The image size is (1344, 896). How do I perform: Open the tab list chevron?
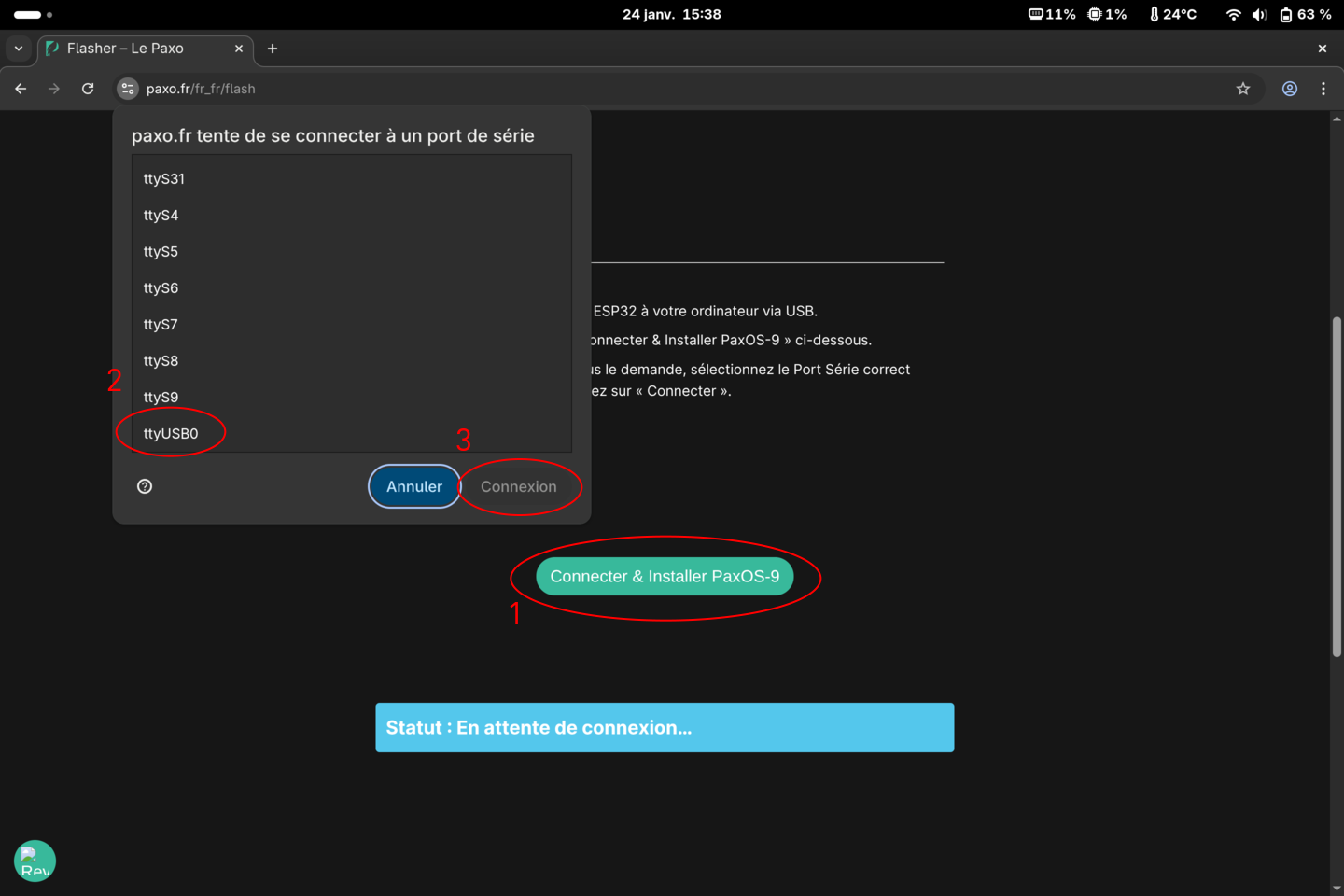click(x=19, y=48)
